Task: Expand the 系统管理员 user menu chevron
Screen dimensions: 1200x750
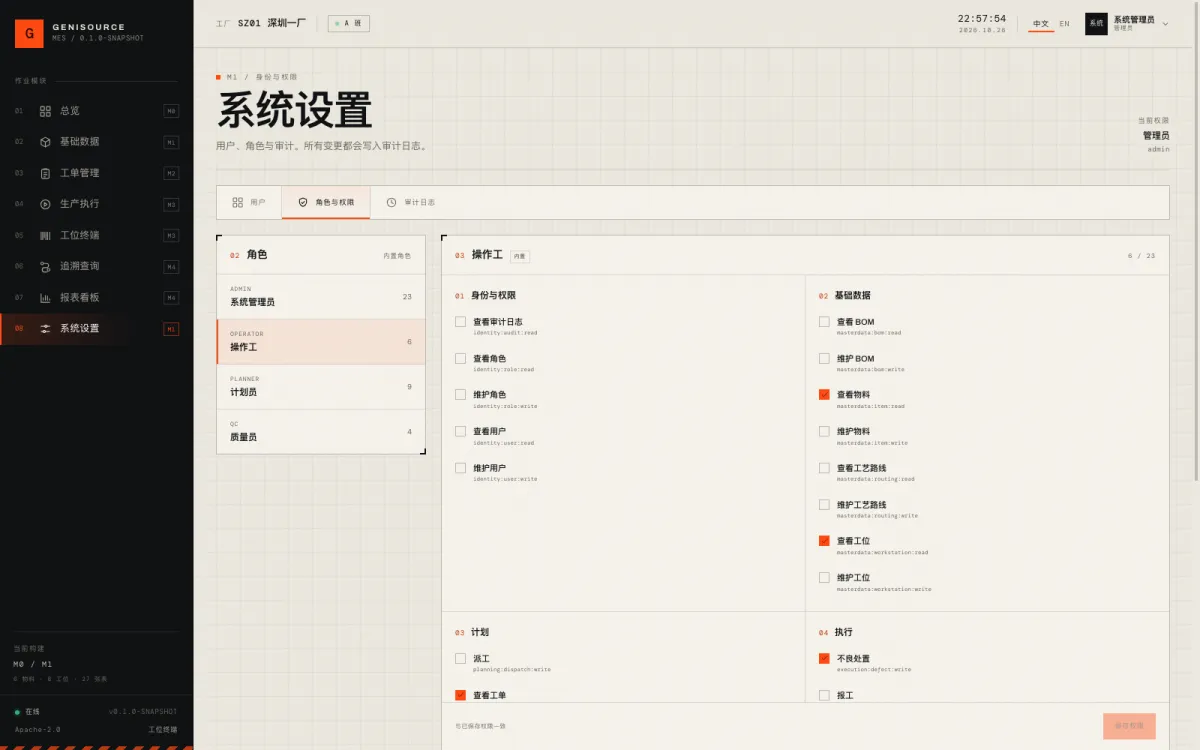Action: [1165, 23]
